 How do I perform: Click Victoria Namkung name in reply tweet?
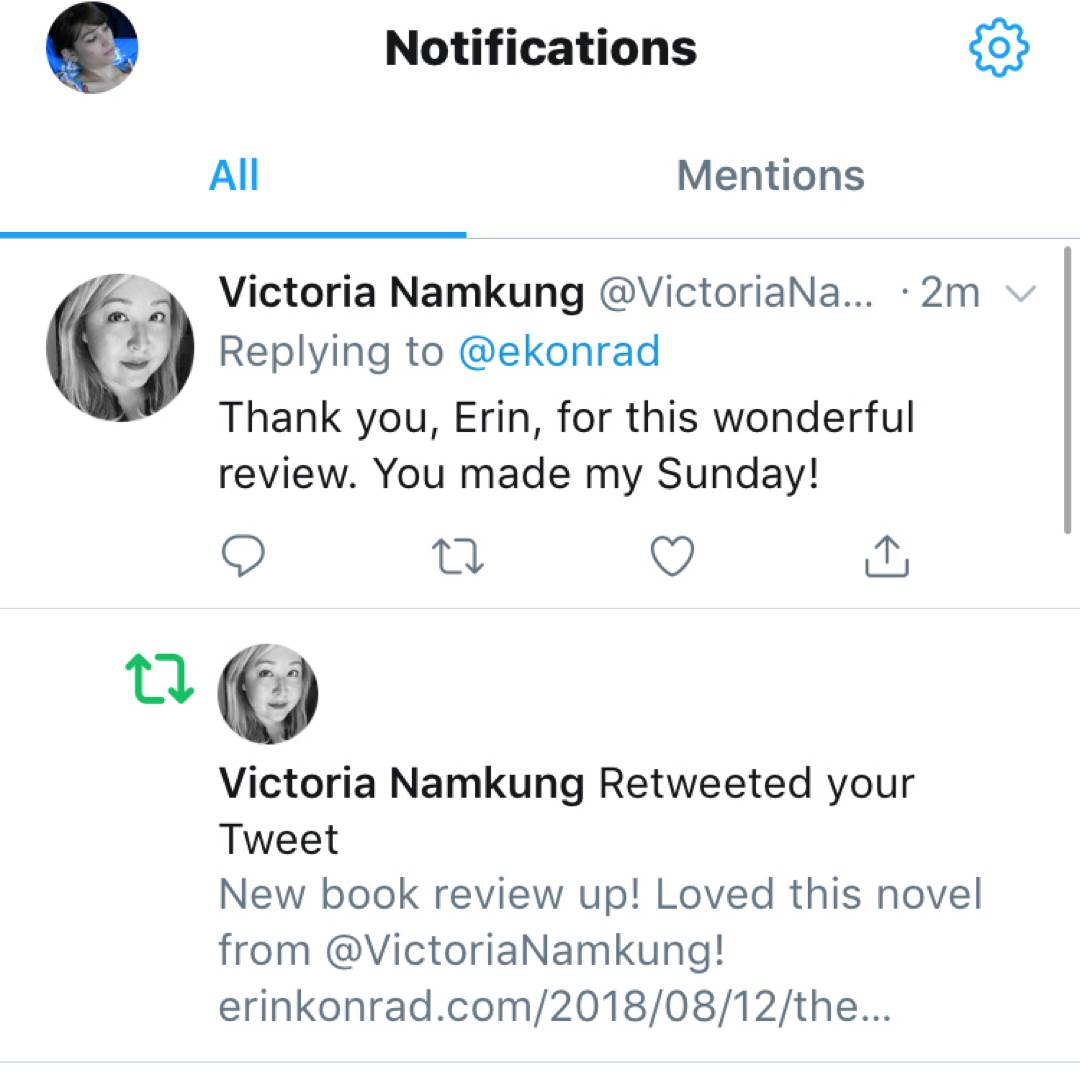pyautogui.click(x=401, y=293)
